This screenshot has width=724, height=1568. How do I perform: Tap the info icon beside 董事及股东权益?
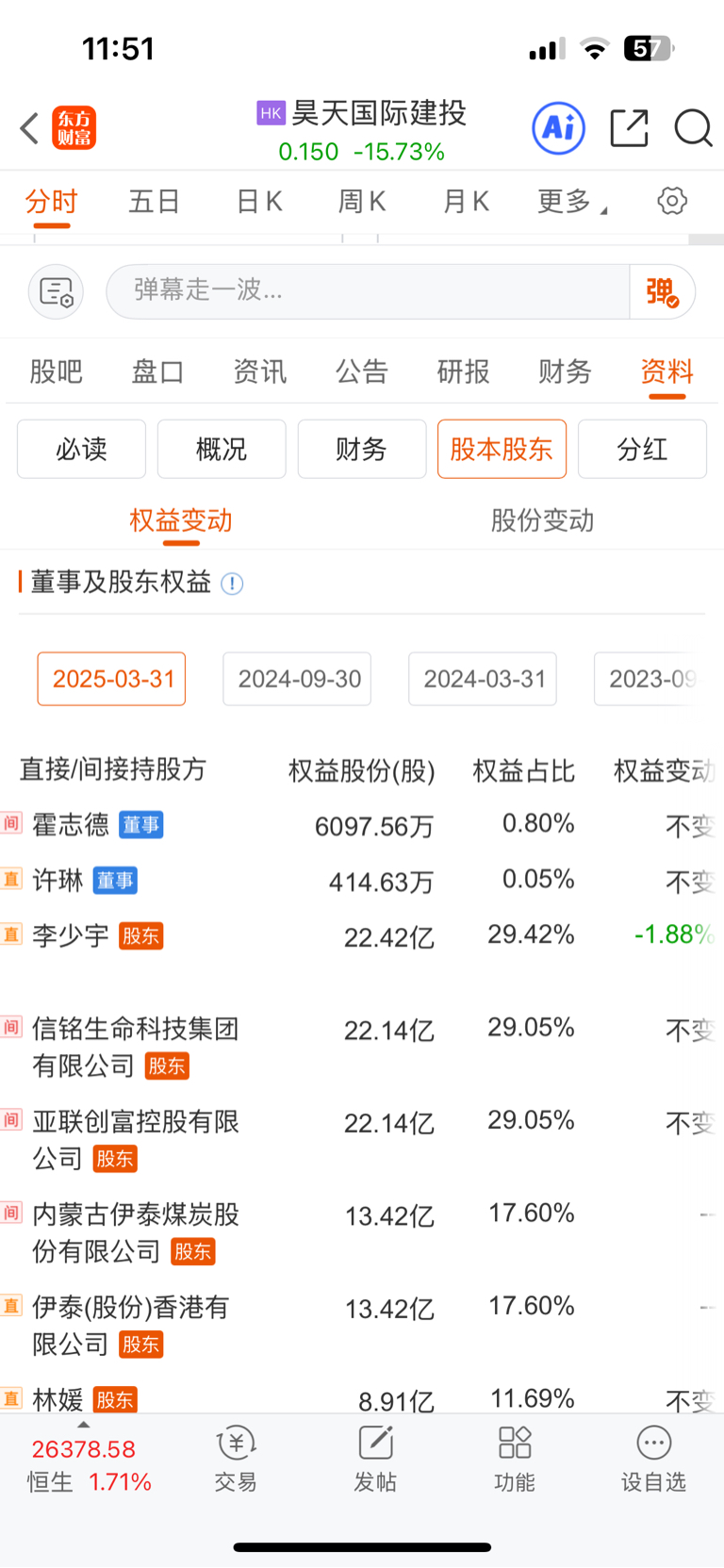coord(232,584)
